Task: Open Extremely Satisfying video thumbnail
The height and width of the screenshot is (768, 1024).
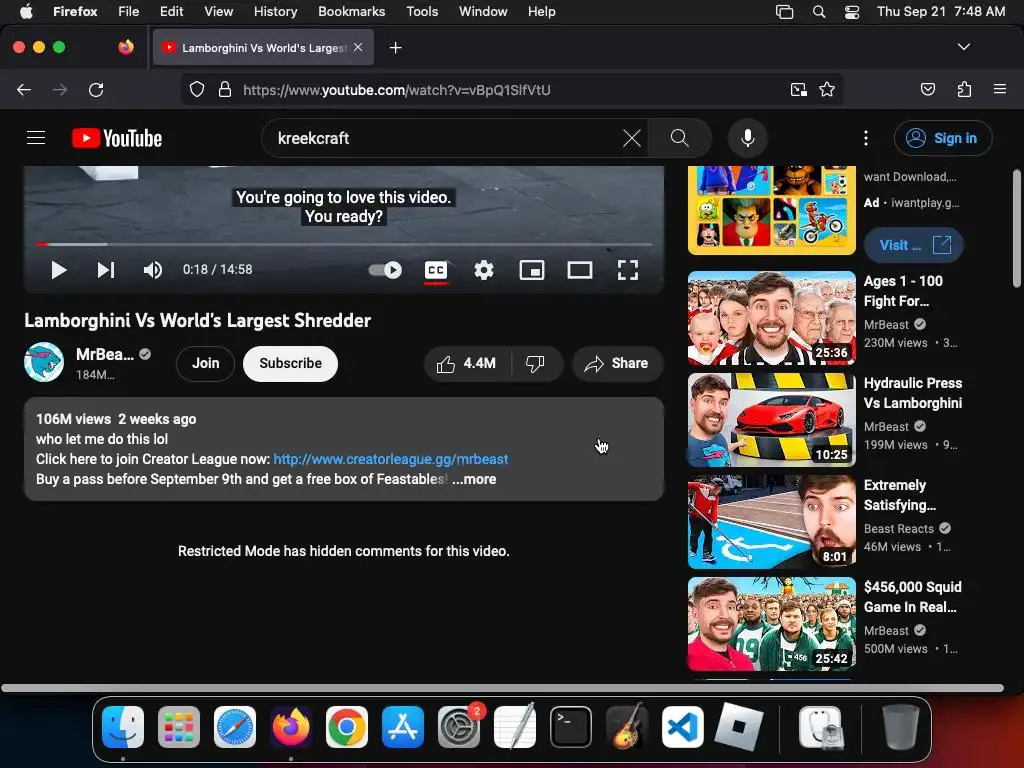Action: click(772, 522)
